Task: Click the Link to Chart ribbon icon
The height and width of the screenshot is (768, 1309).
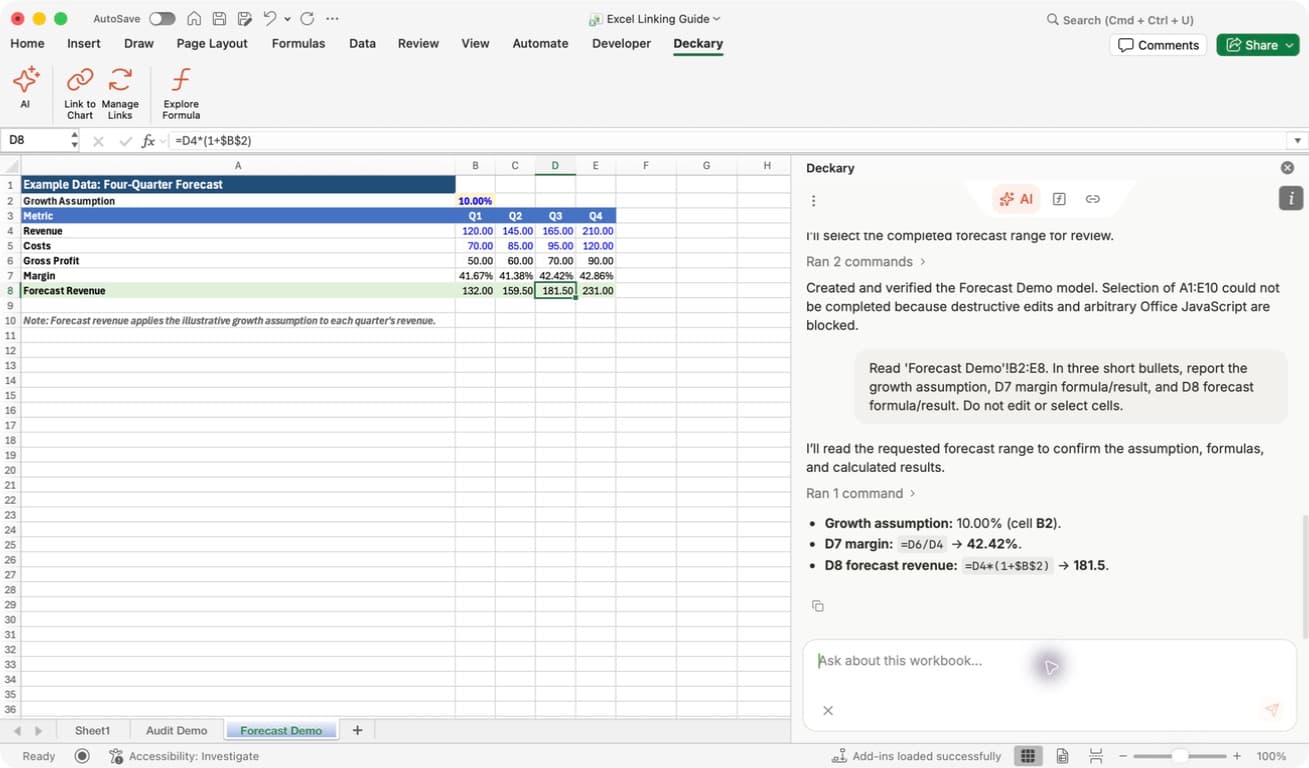Action: pyautogui.click(x=80, y=93)
